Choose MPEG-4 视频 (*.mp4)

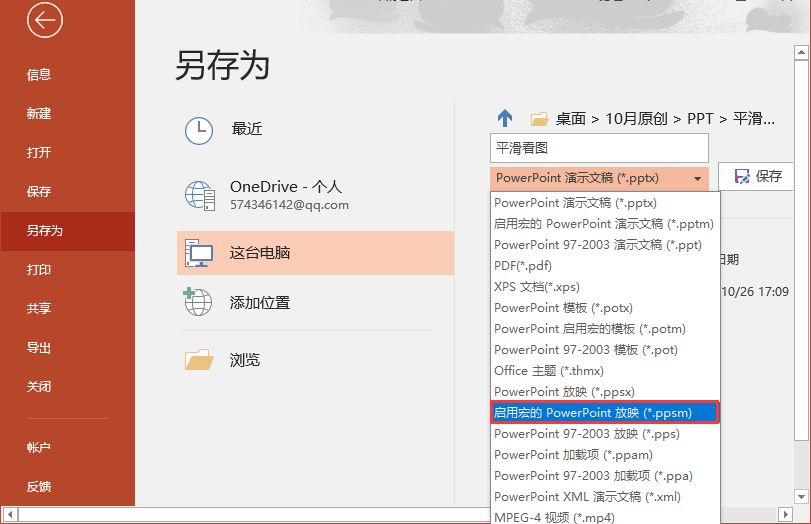[605, 517]
